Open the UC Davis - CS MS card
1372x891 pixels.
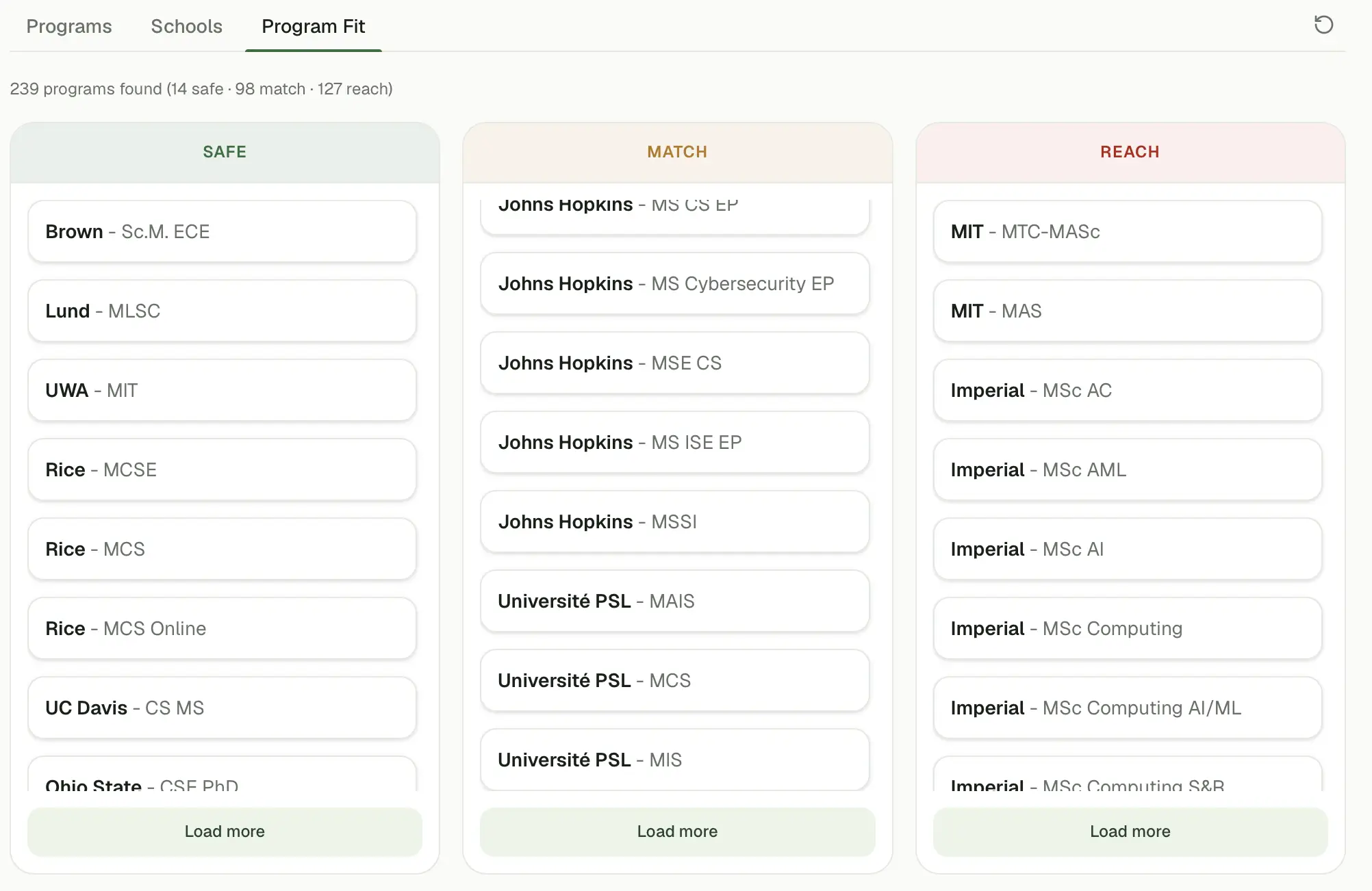[222, 708]
